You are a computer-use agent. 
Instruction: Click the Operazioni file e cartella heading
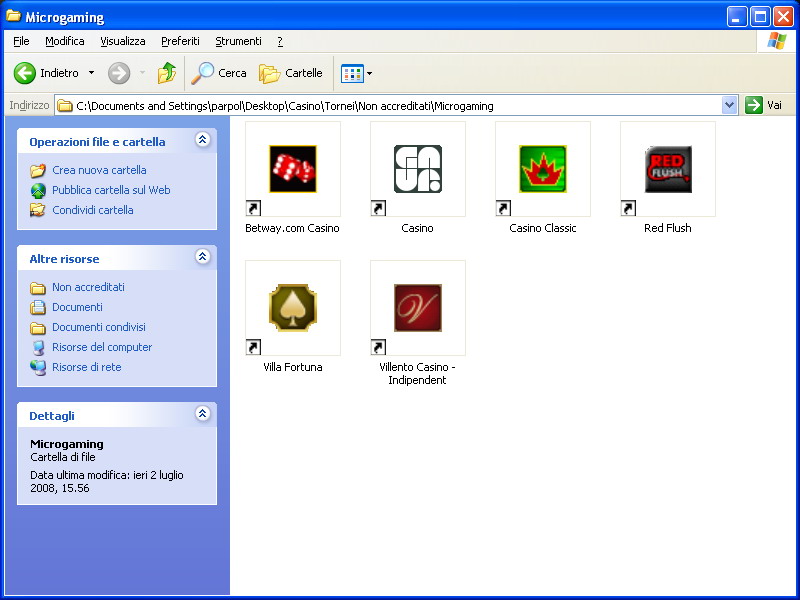(x=97, y=142)
